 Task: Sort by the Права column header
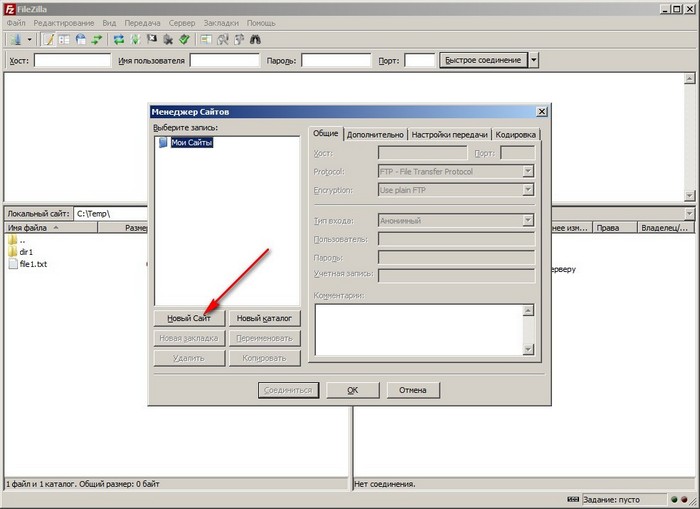coord(614,228)
